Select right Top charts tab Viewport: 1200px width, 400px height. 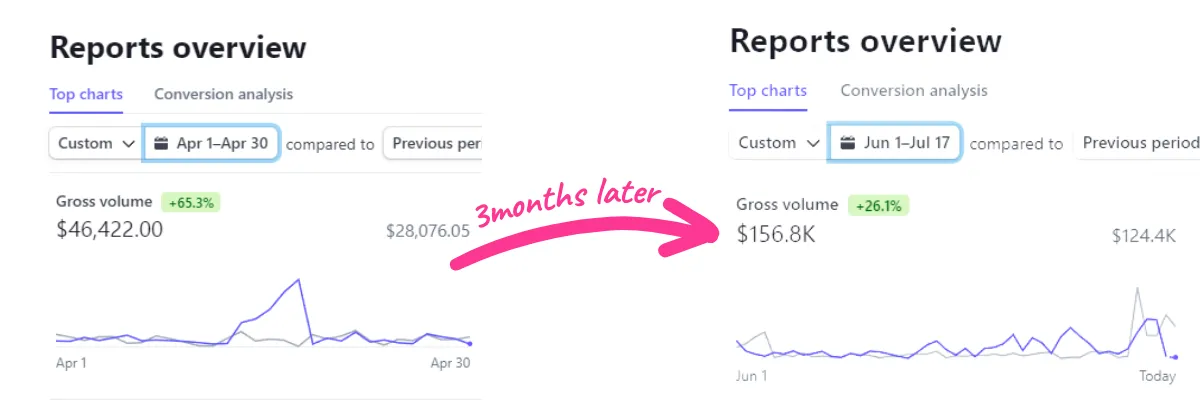(x=768, y=90)
